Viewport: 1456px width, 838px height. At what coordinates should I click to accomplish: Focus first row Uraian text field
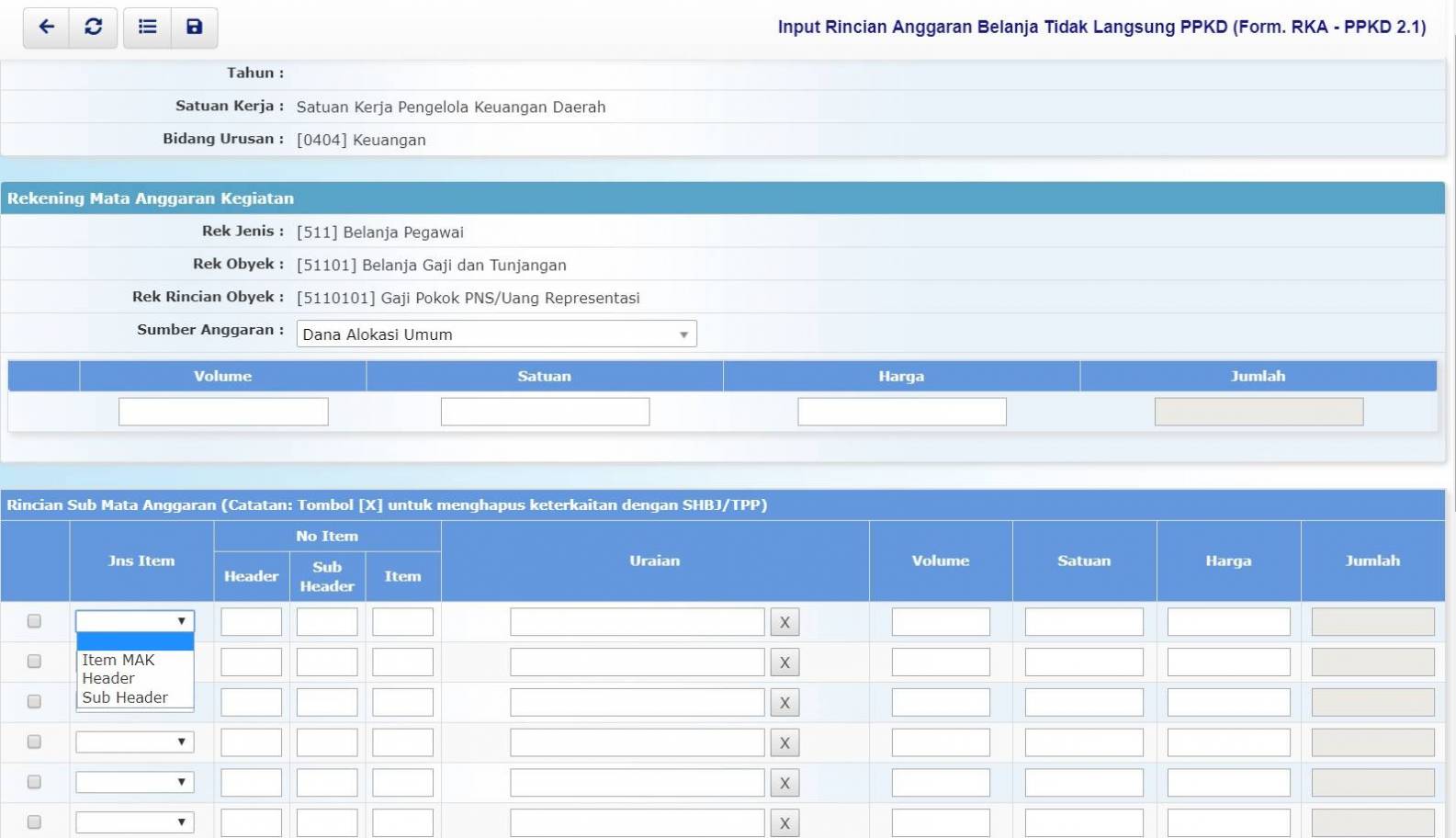pos(638,622)
